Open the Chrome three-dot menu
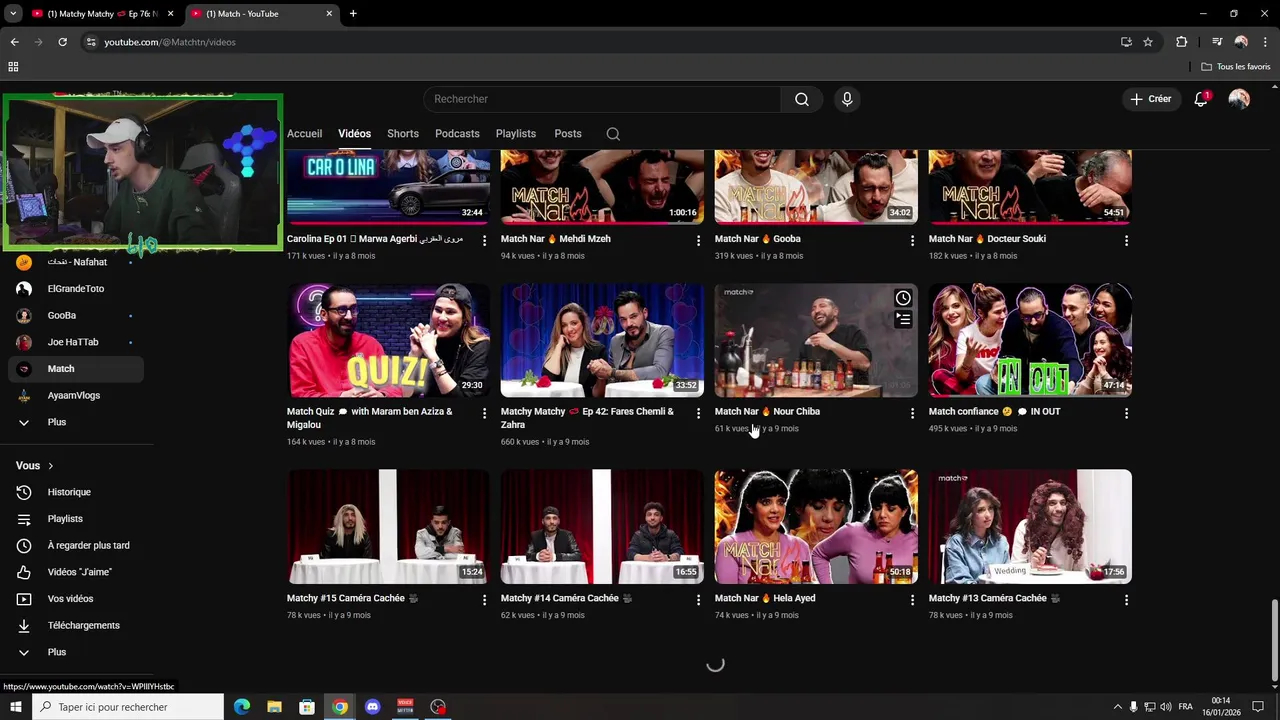The image size is (1280, 720). [1265, 42]
